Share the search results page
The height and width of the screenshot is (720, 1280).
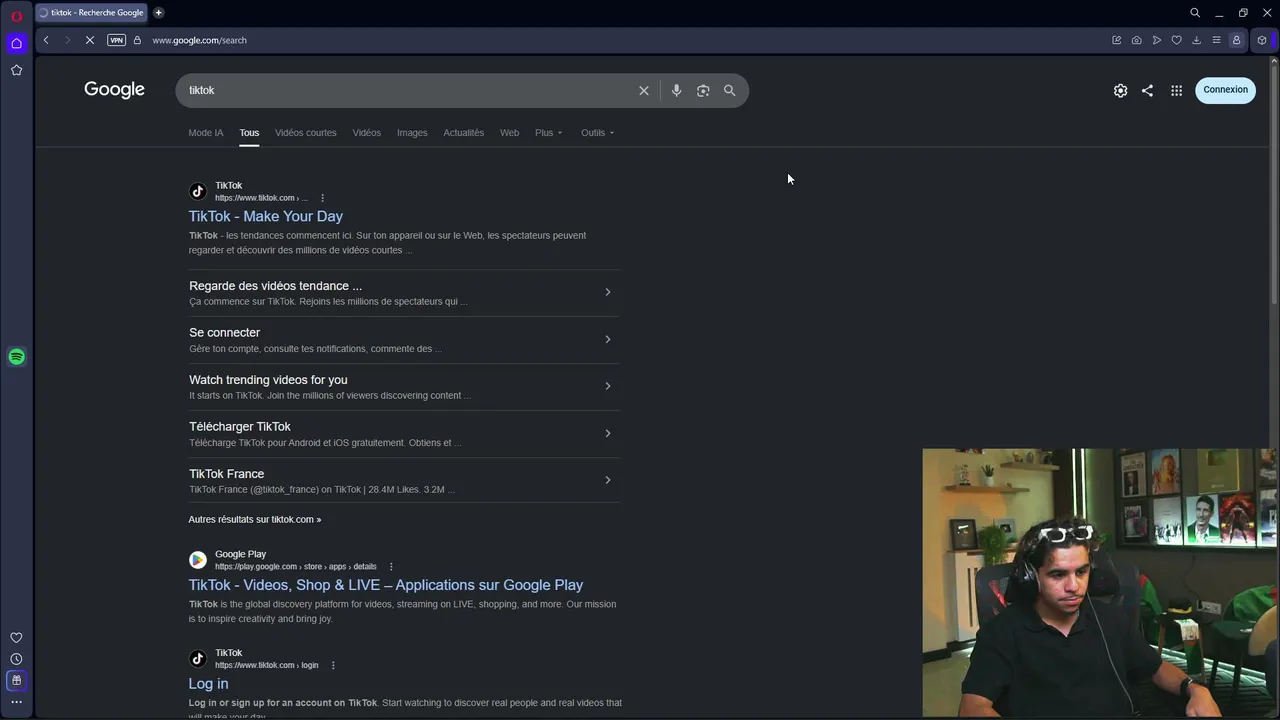[1147, 90]
